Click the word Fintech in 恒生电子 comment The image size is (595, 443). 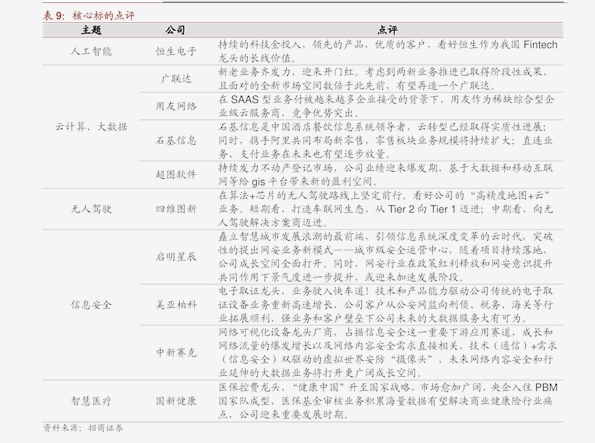[540, 45]
